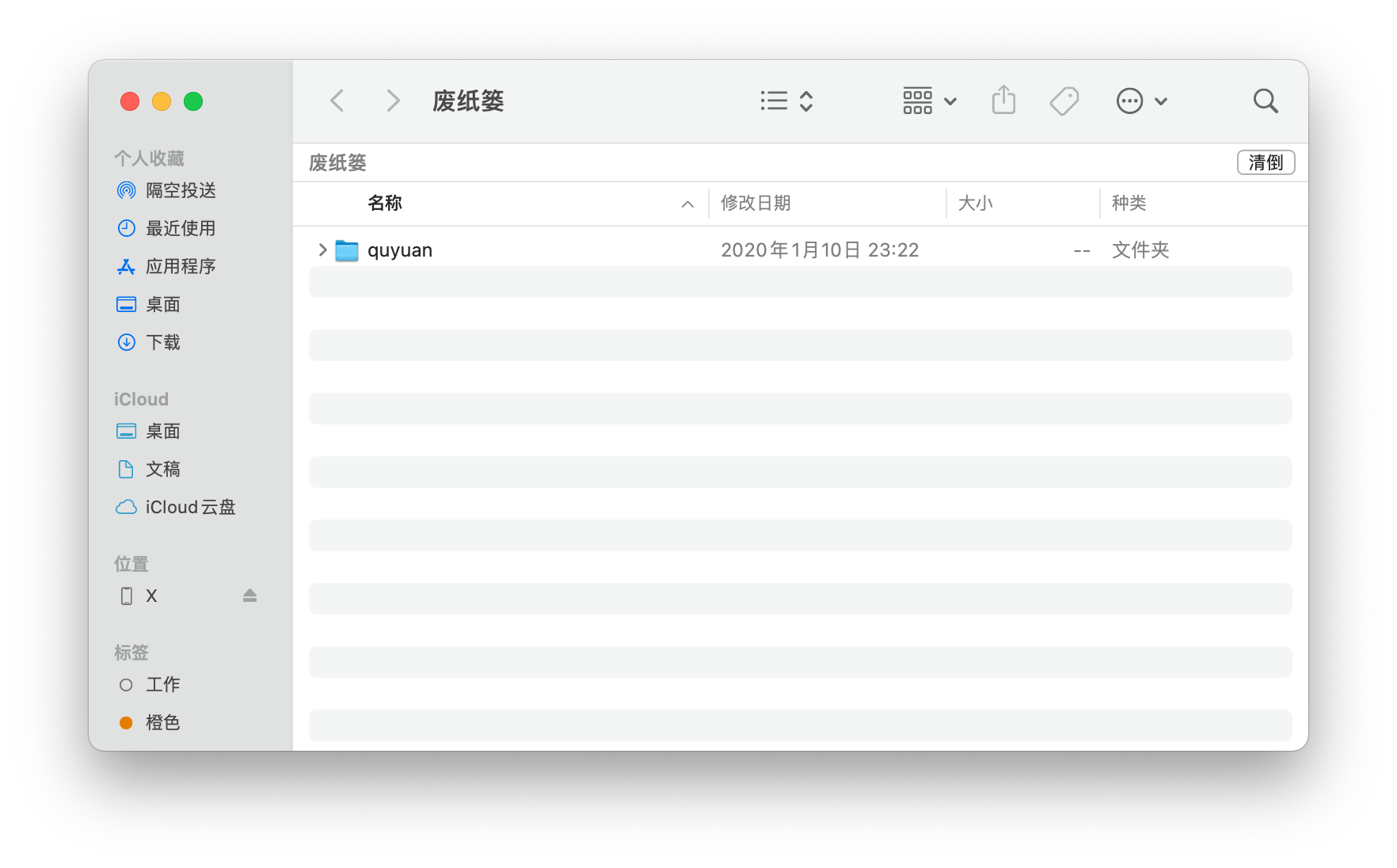This screenshot has height=868, width=1397.
Task: Open the group-by grid dropdown
Action: pos(930,101)
